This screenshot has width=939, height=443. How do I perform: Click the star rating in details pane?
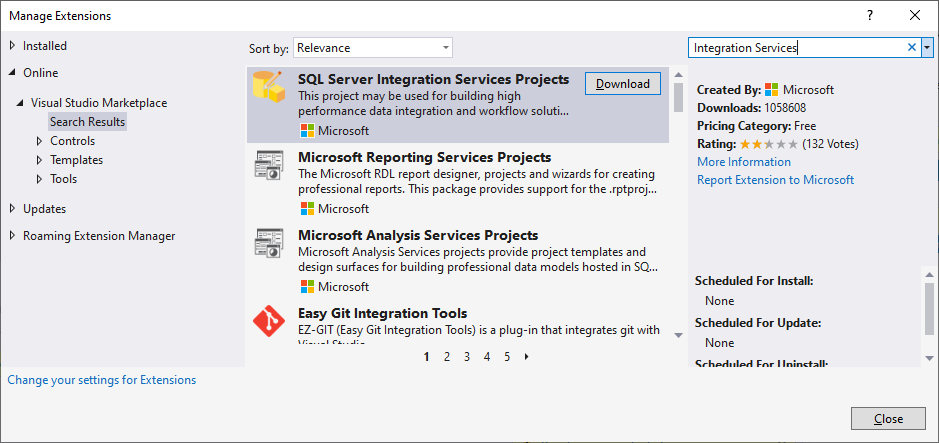pos(769,144)
